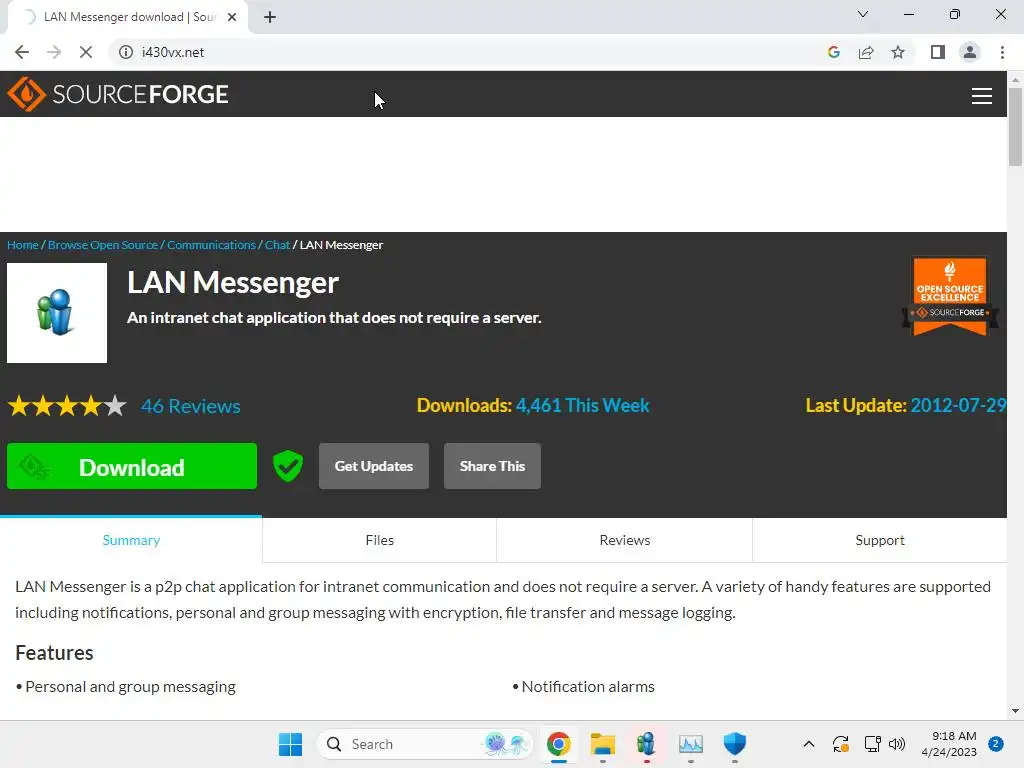Open LAN Messenger app in taskbar
This screenshot has width=1024, height=768.
click(x=646, y=744)
